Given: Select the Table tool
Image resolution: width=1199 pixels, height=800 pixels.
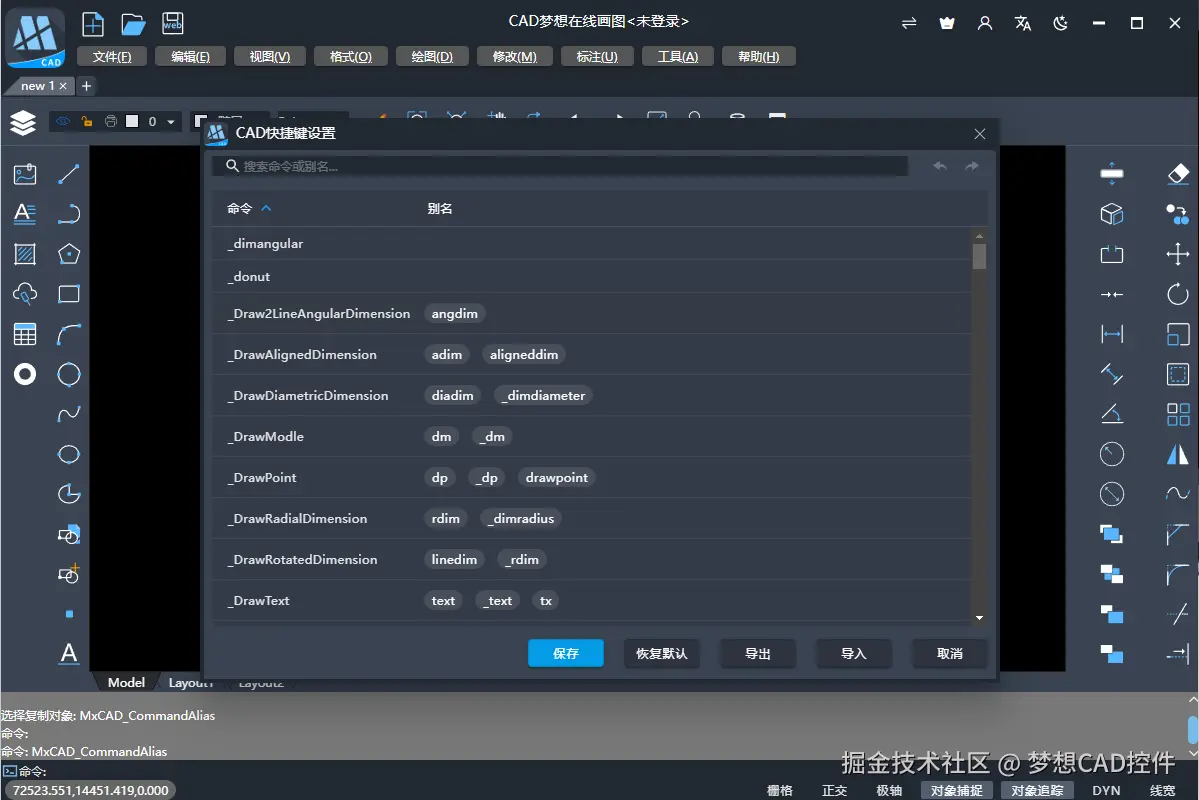Looking at the screenshot, I should point(24,334).
